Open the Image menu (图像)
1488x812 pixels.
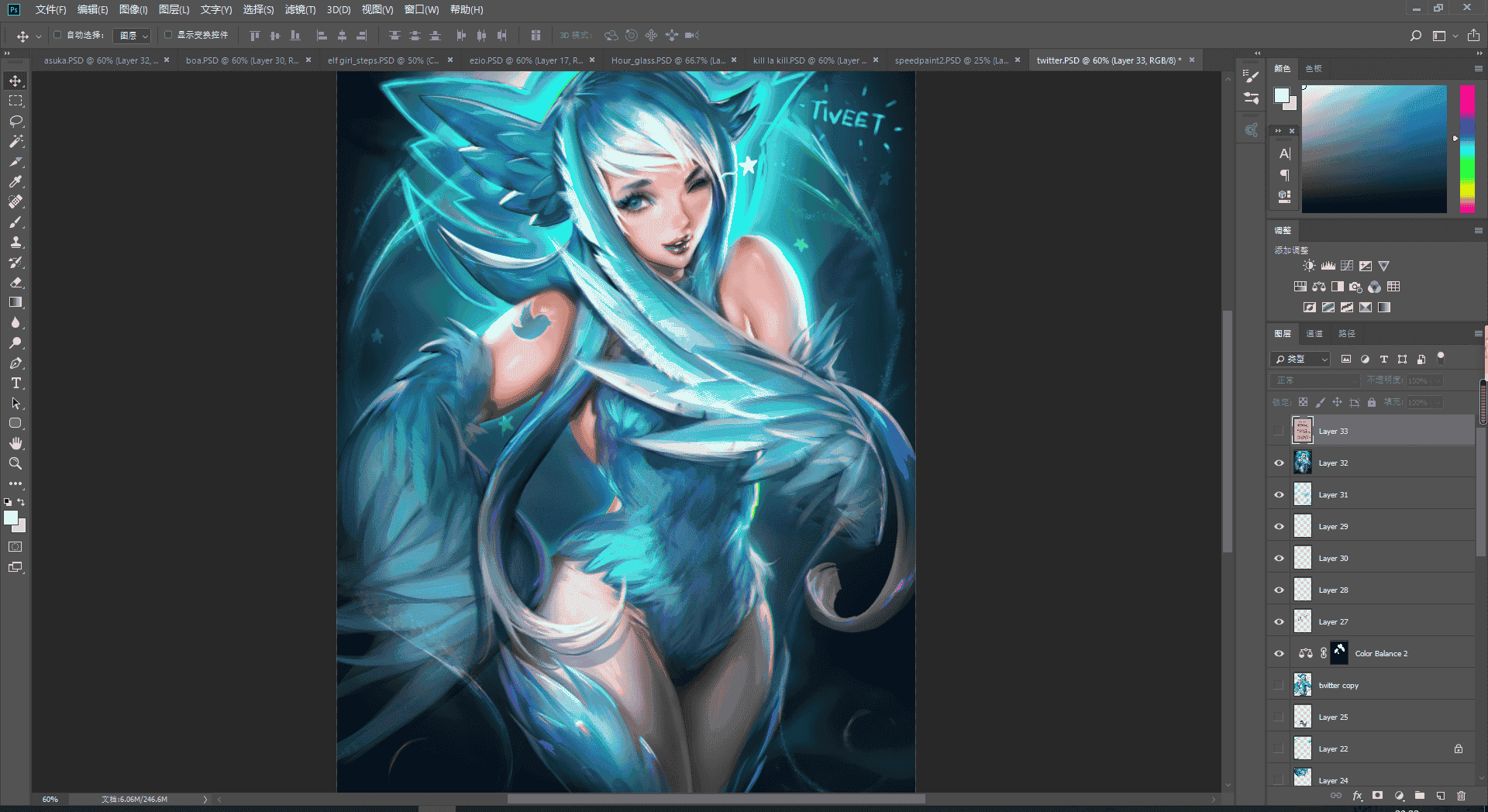[x=133, y=10]
